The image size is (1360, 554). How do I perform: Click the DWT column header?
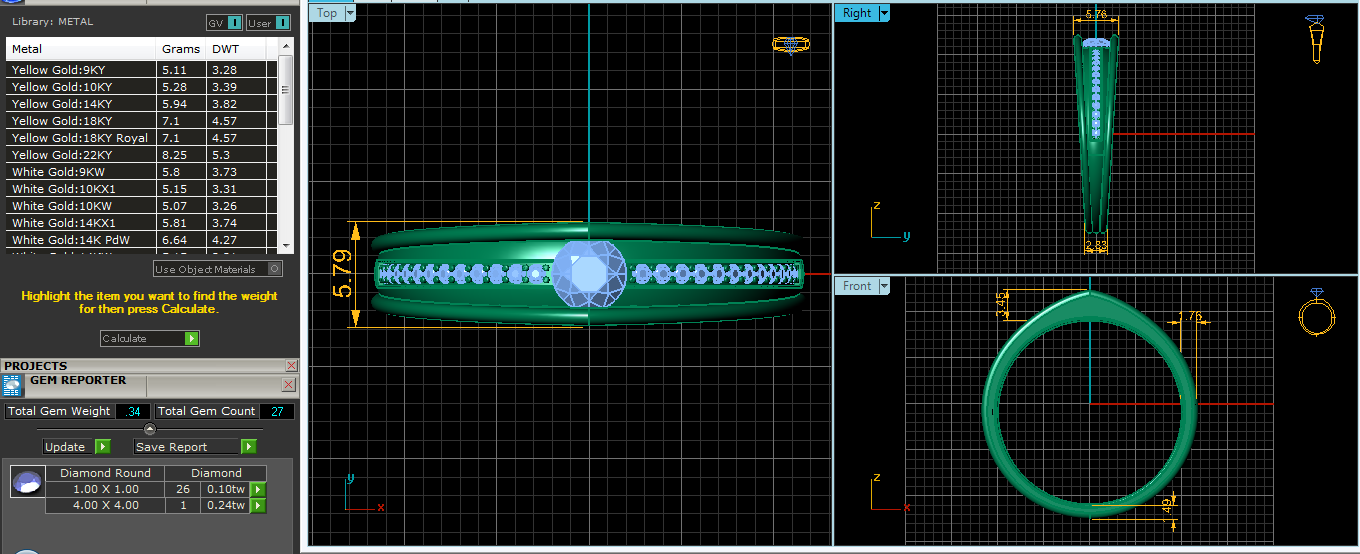(x=237, y=49)
